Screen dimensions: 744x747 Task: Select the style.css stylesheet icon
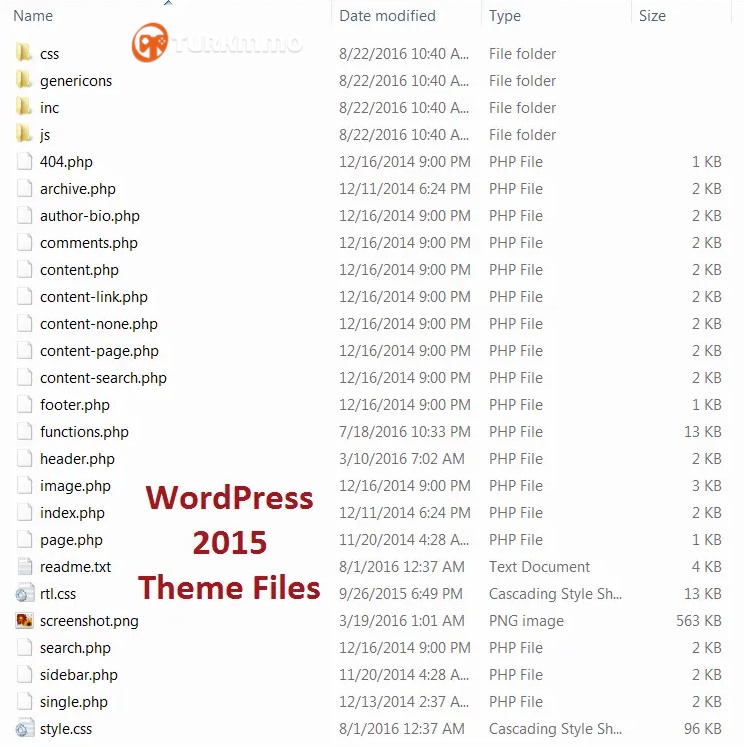tap(24, 728)
